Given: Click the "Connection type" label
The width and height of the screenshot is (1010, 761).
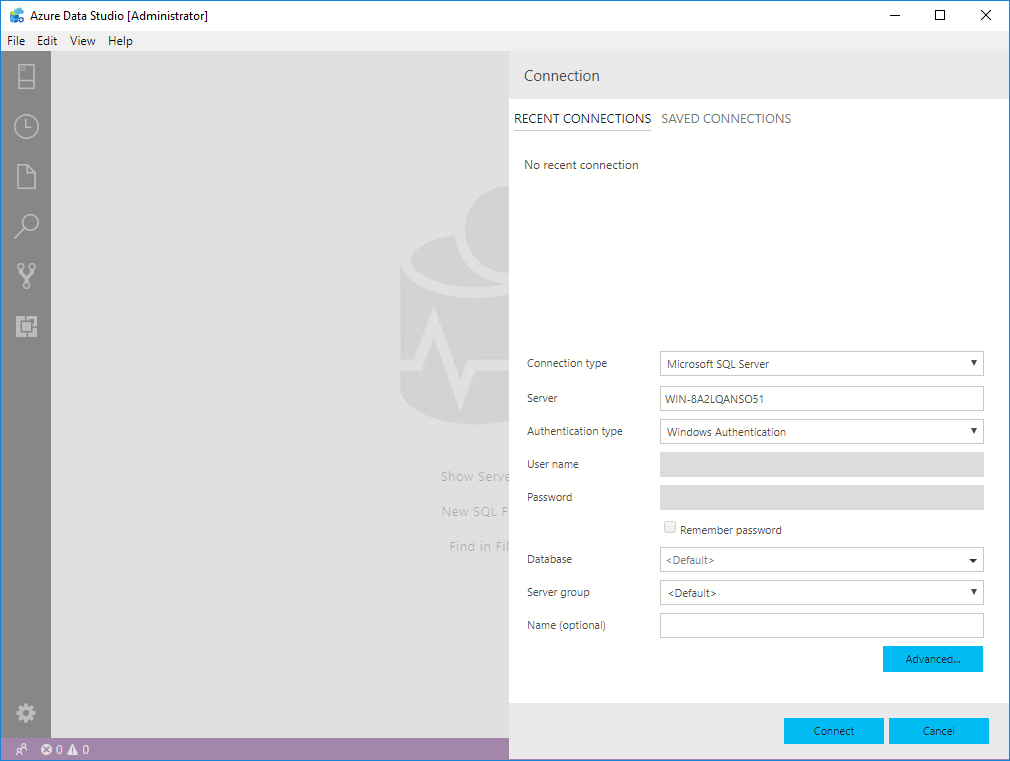Looking at the screenshot, I should pos(567,363).
